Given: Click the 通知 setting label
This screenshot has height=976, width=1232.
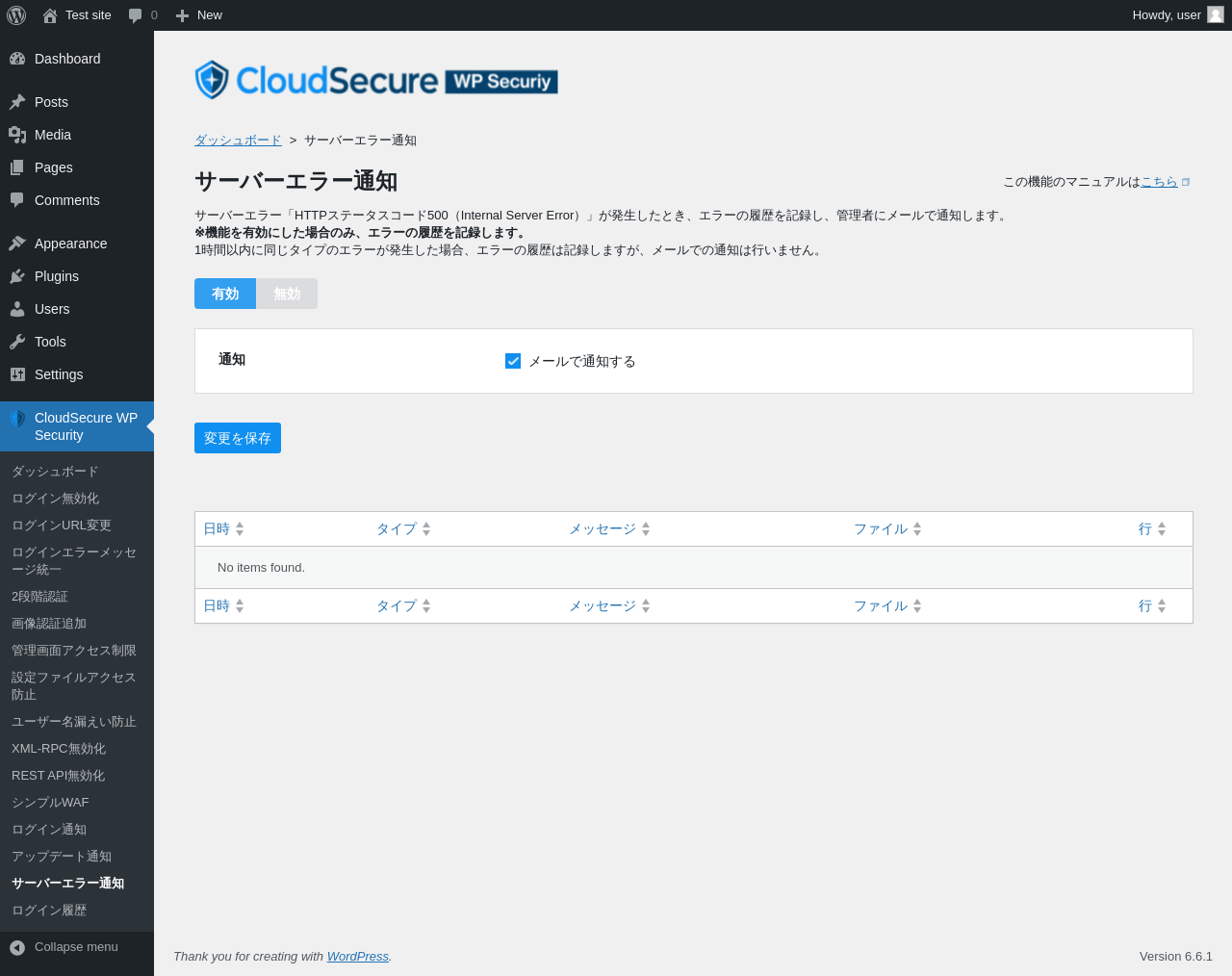Looking at the screenshot, I should coord(232,360).
